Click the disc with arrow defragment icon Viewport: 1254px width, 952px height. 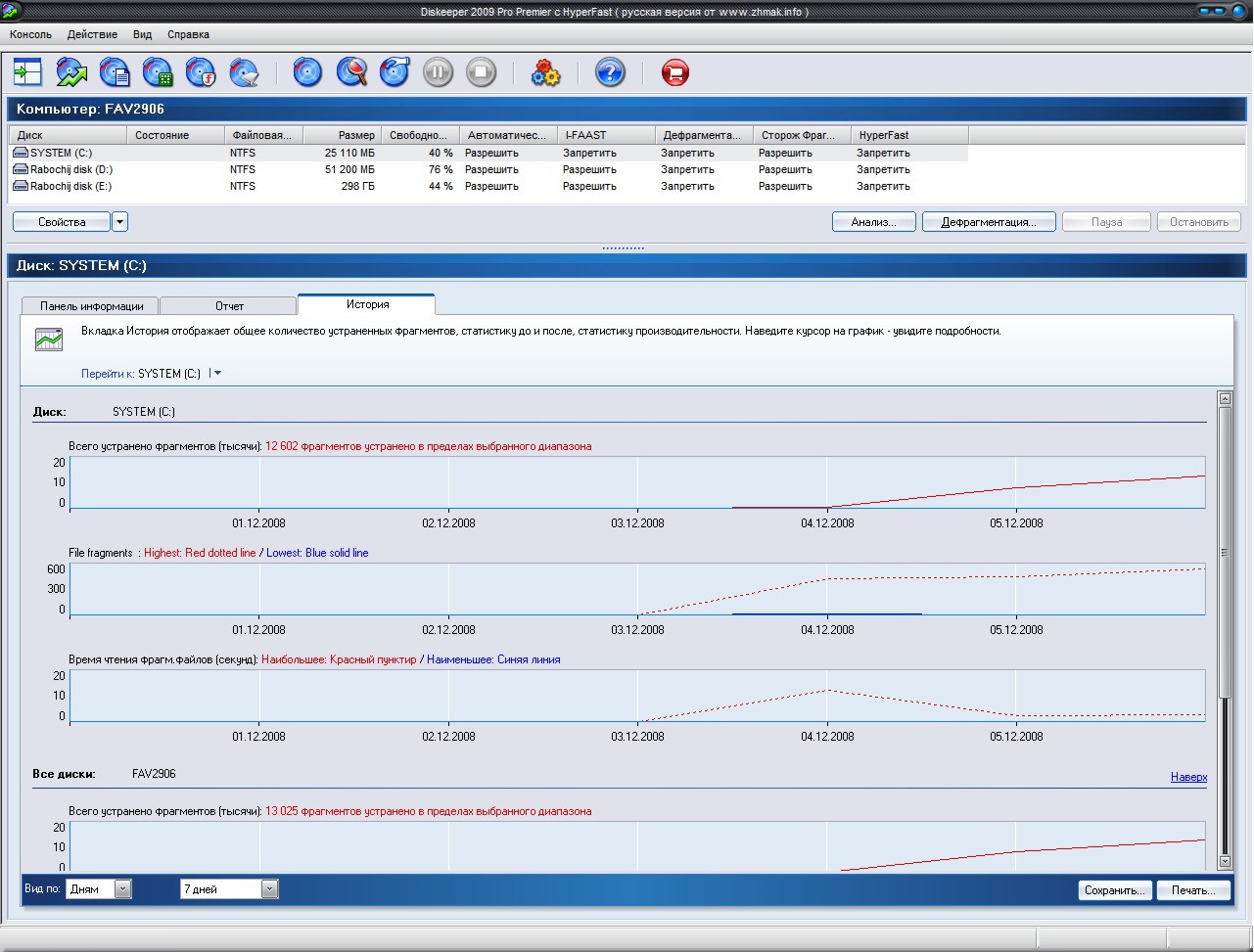pos(395,72)
